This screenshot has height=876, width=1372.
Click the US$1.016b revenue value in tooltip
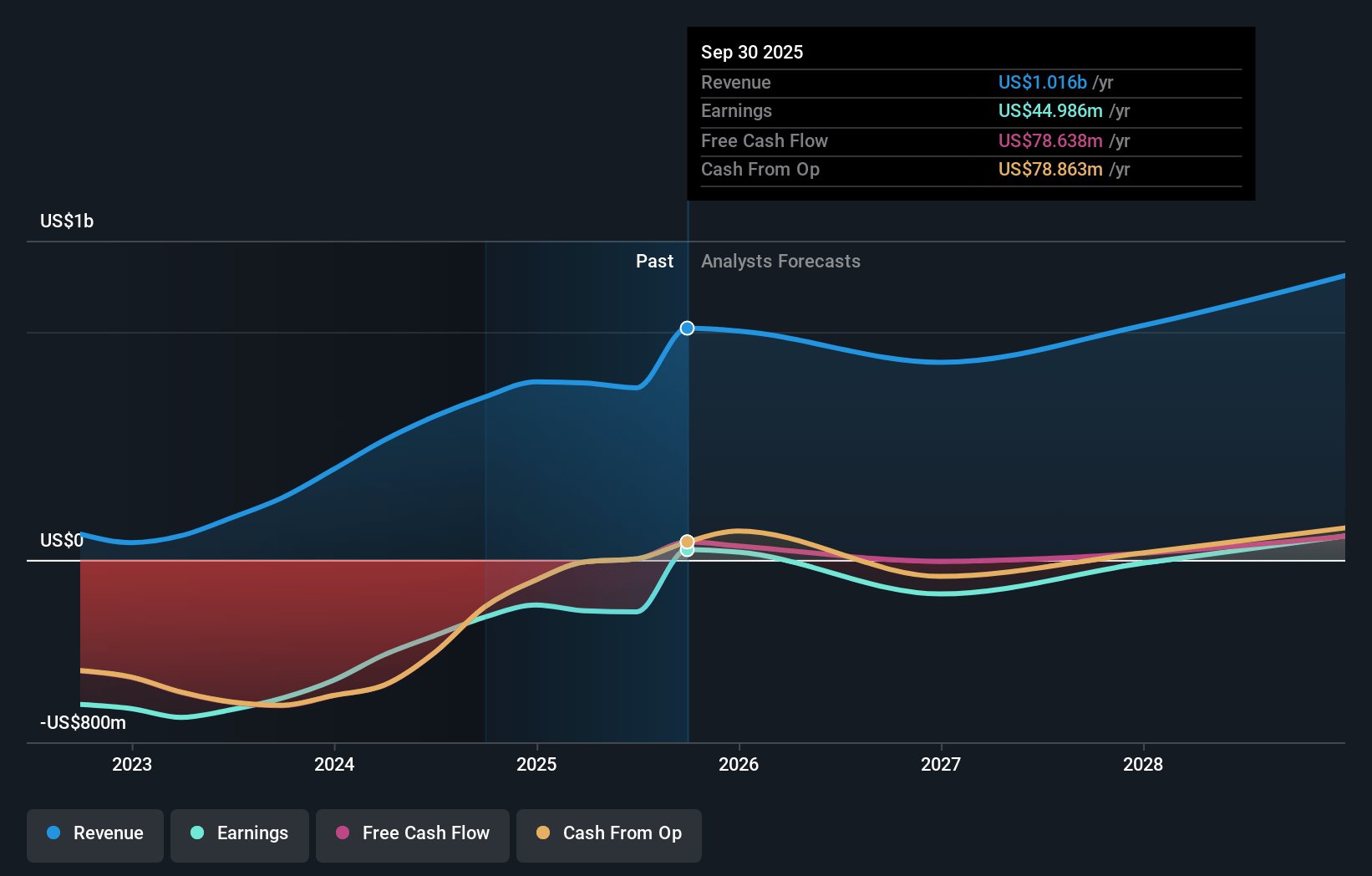tap(1042, 83)
